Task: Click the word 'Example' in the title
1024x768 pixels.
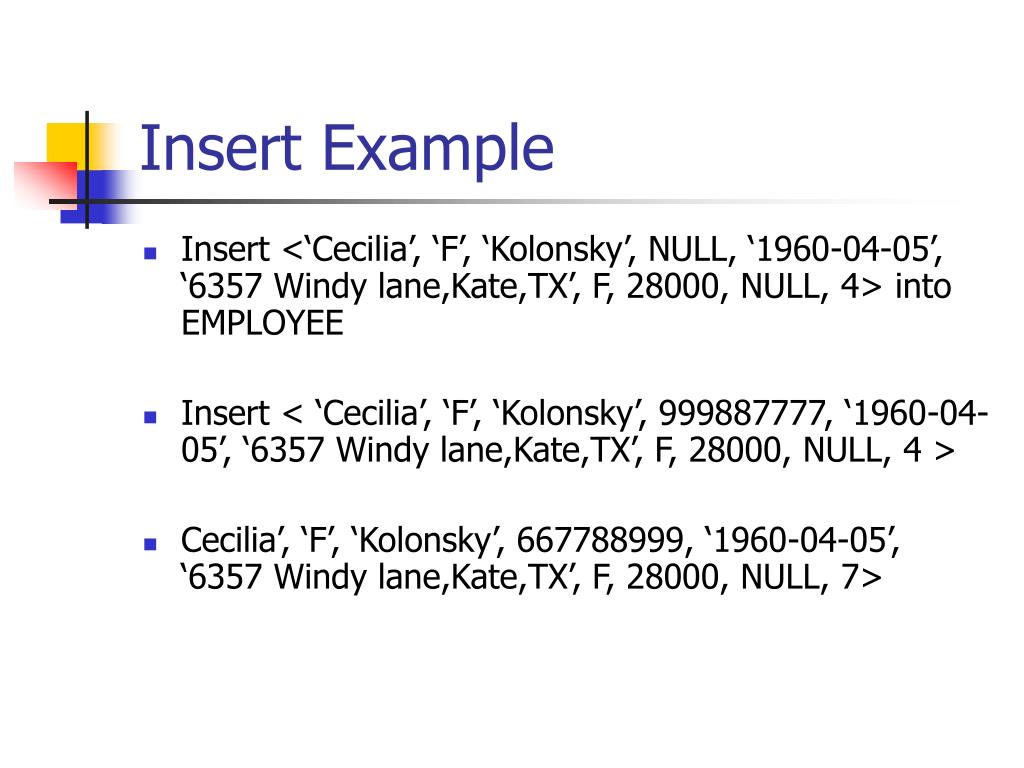Action: click(x=438, y=150)
